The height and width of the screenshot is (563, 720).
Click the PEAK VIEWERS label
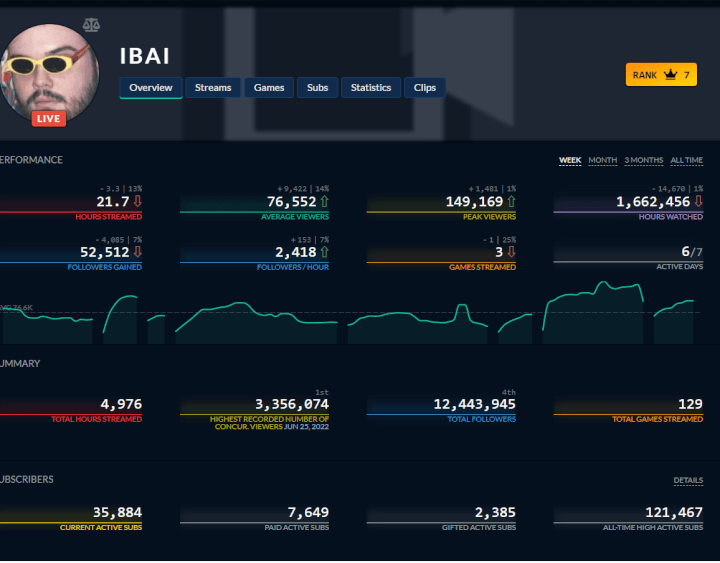click(489, 217)
